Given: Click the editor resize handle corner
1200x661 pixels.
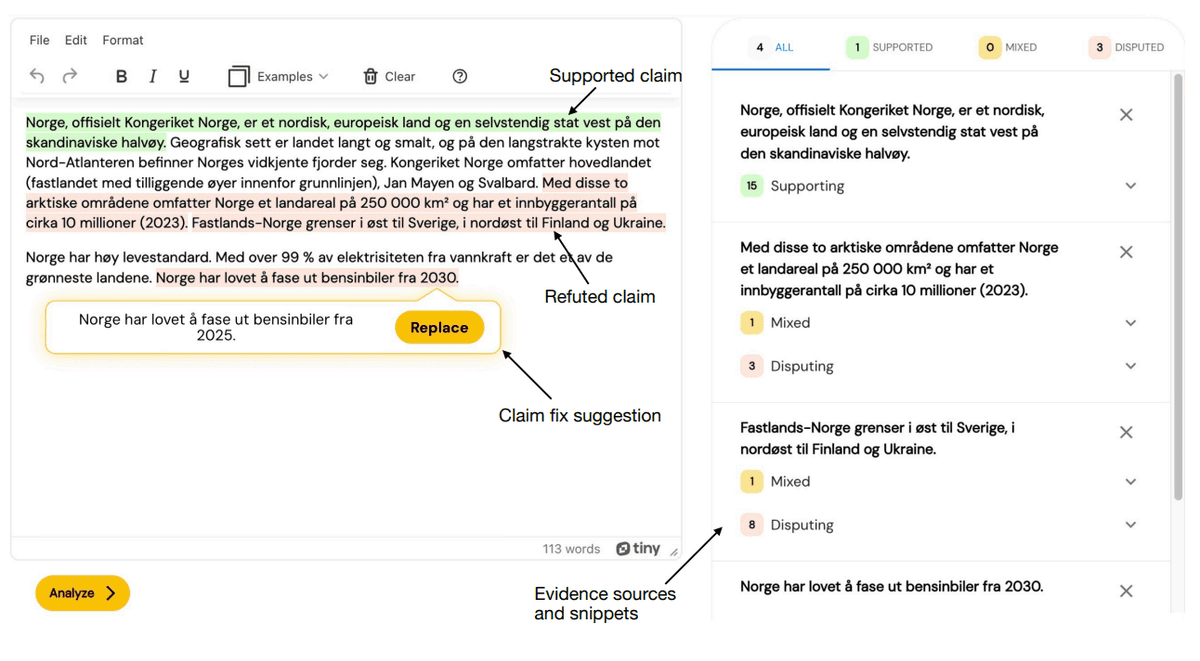Looking at the screenshot, I should point(674,551).
